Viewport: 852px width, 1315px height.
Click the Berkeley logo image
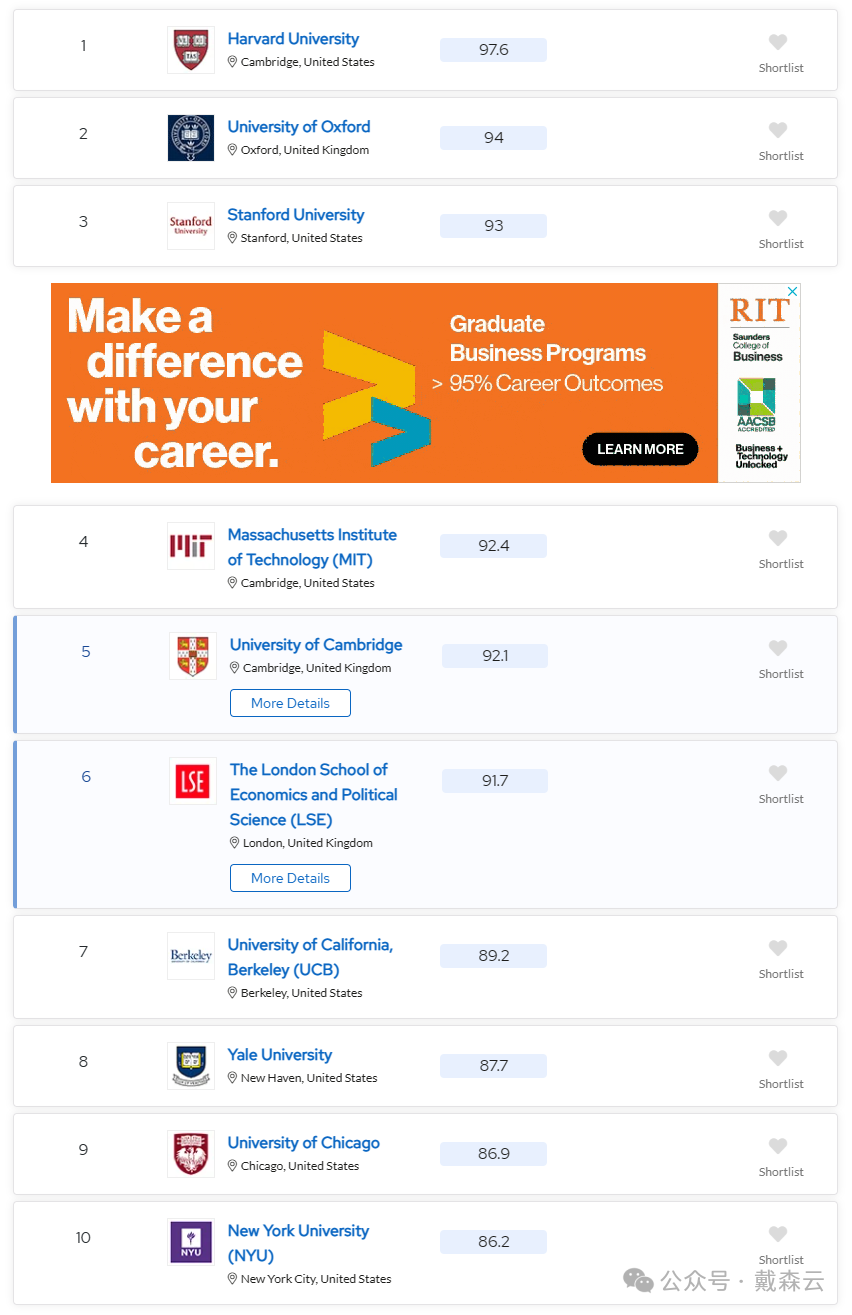point(191,956)
